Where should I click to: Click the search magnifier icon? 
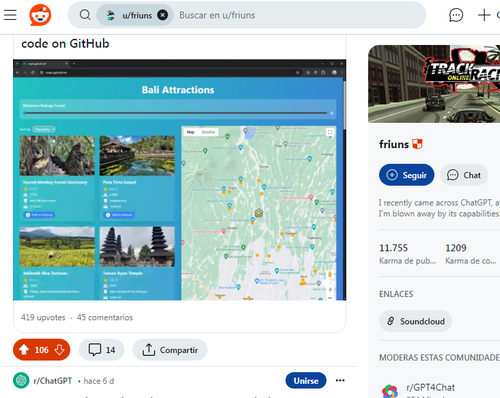85,15
